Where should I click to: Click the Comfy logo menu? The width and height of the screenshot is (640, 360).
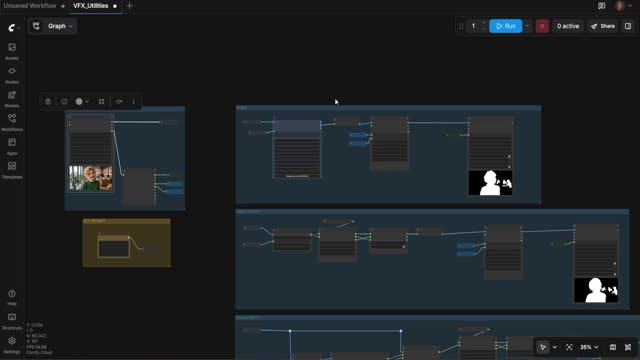tap(12, 27)
